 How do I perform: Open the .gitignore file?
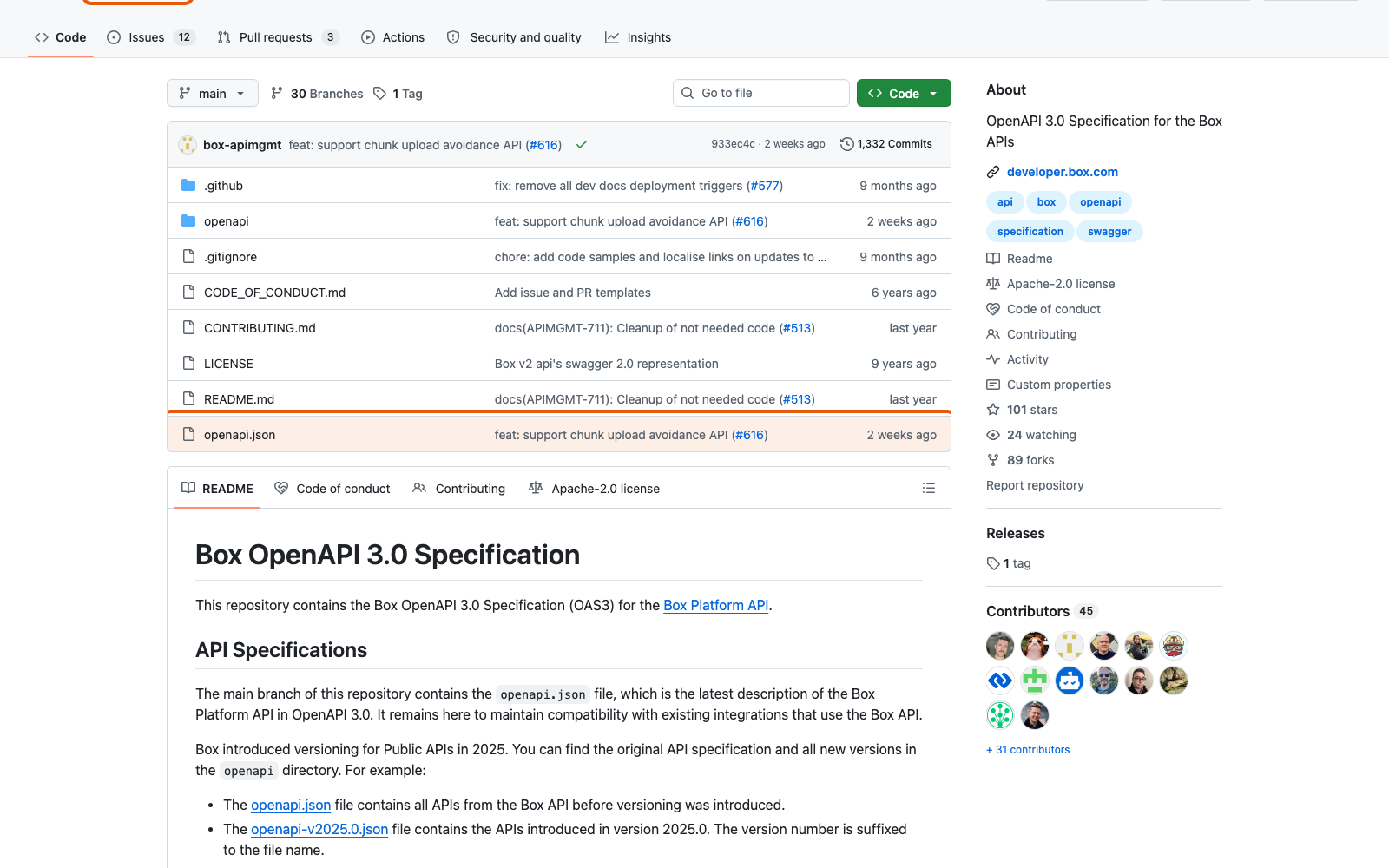pyautogui.click(x=230, y=257)
